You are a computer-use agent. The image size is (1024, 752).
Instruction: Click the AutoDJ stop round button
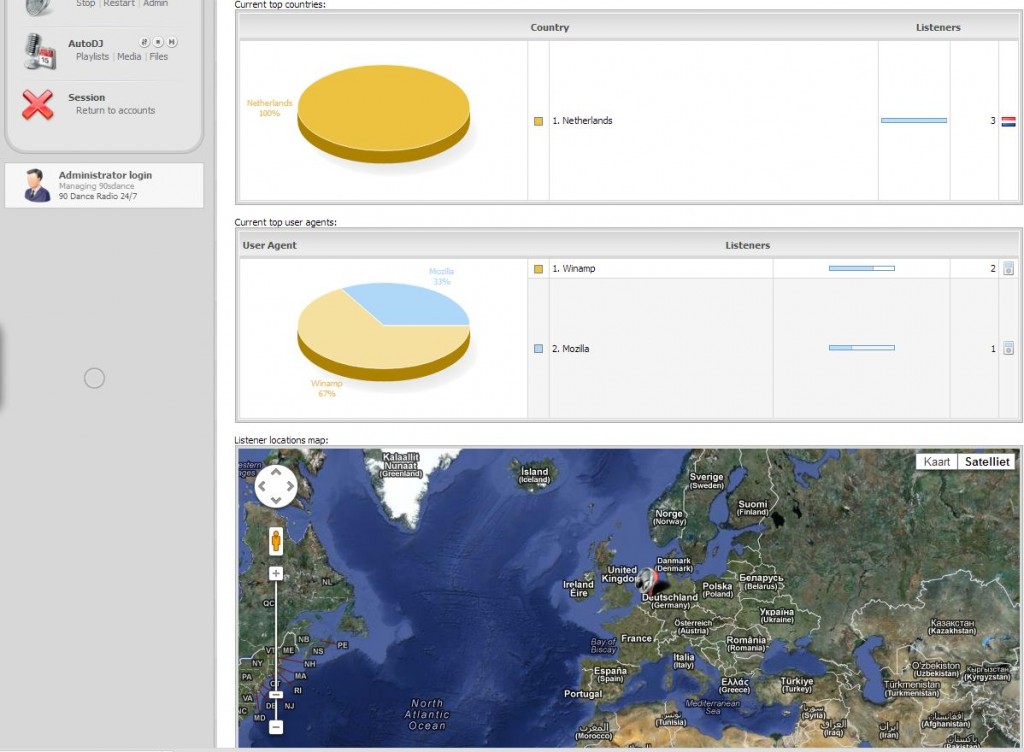(158, 42)
